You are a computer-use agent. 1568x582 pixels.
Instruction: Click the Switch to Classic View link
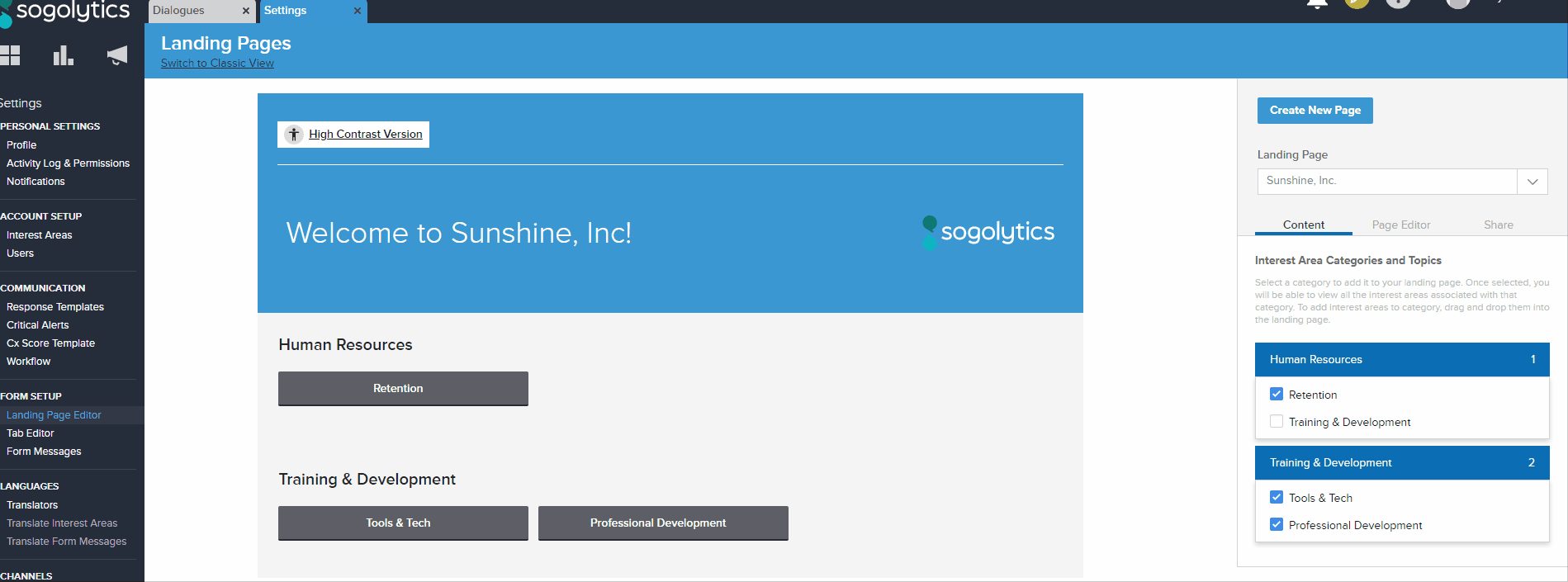pos(217,64)
